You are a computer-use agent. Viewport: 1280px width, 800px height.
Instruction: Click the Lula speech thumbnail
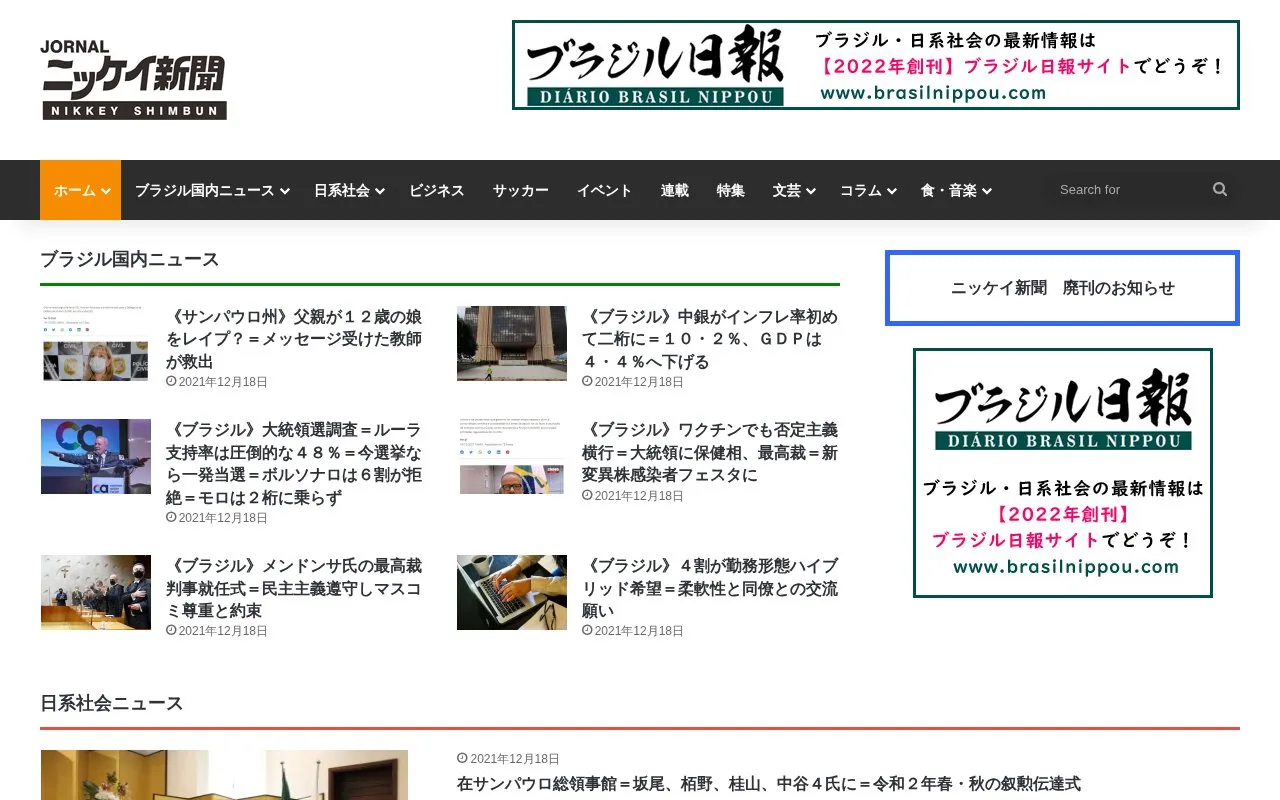pos(96,456)
